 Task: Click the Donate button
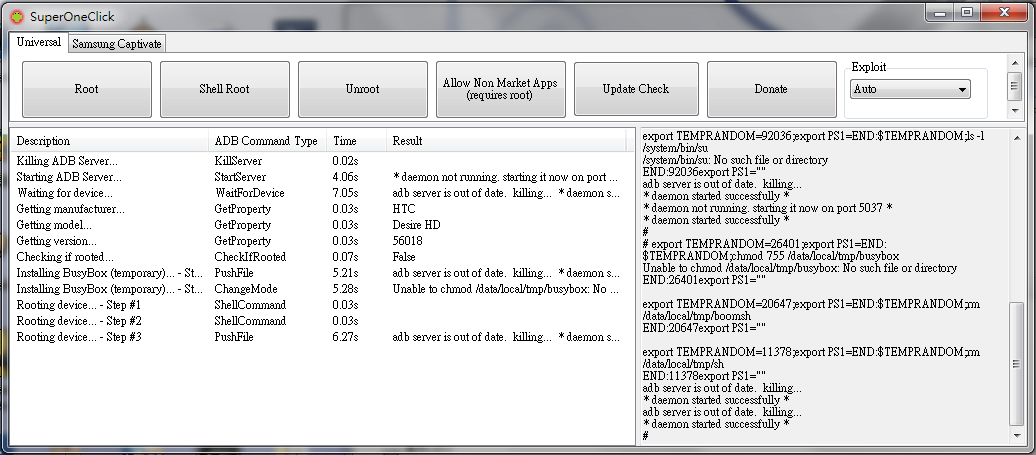coord(771,89)
